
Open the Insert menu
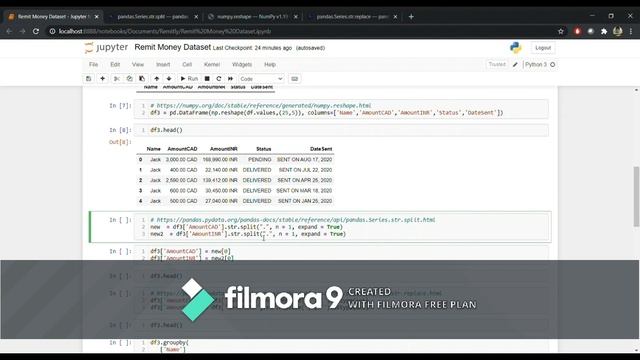point(163,64)
